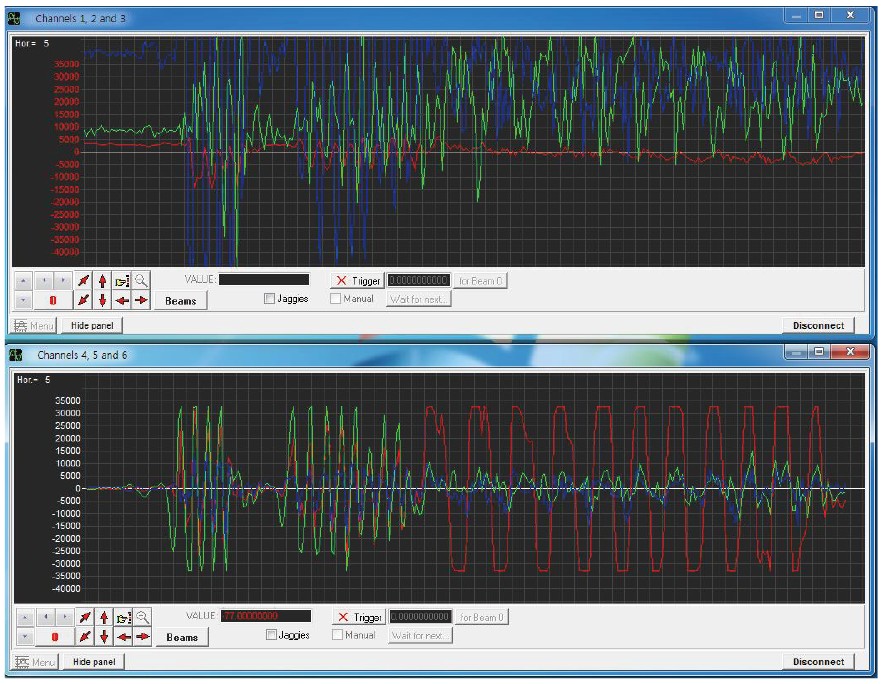Click app icon in Channels 4, 5 and 6 title bar
Viewport: 883px width, 684px height.
point(16,355)
